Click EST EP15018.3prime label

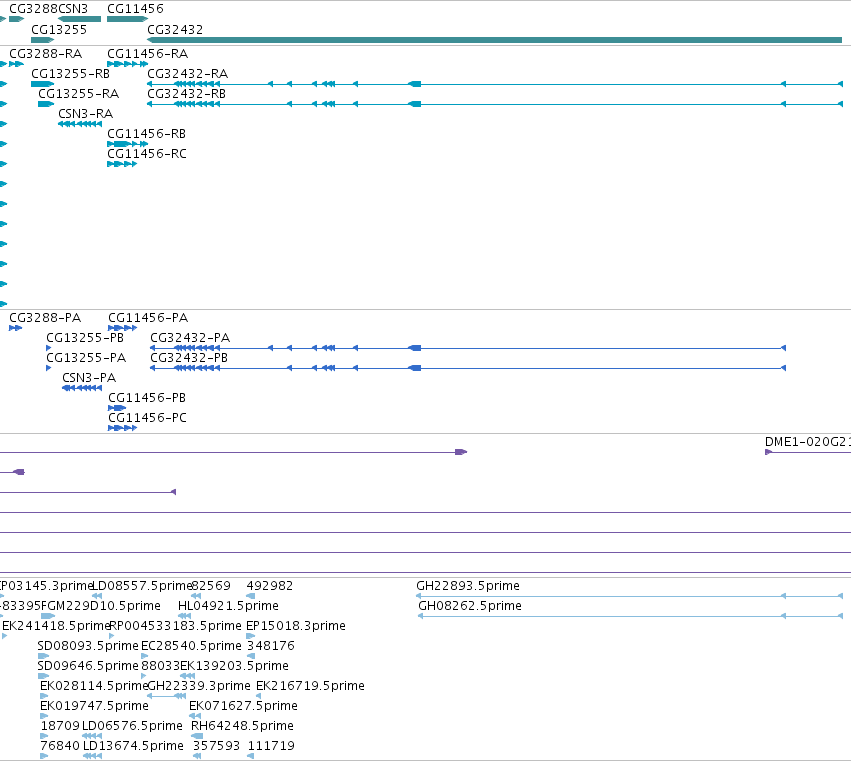tap(296, 626)
